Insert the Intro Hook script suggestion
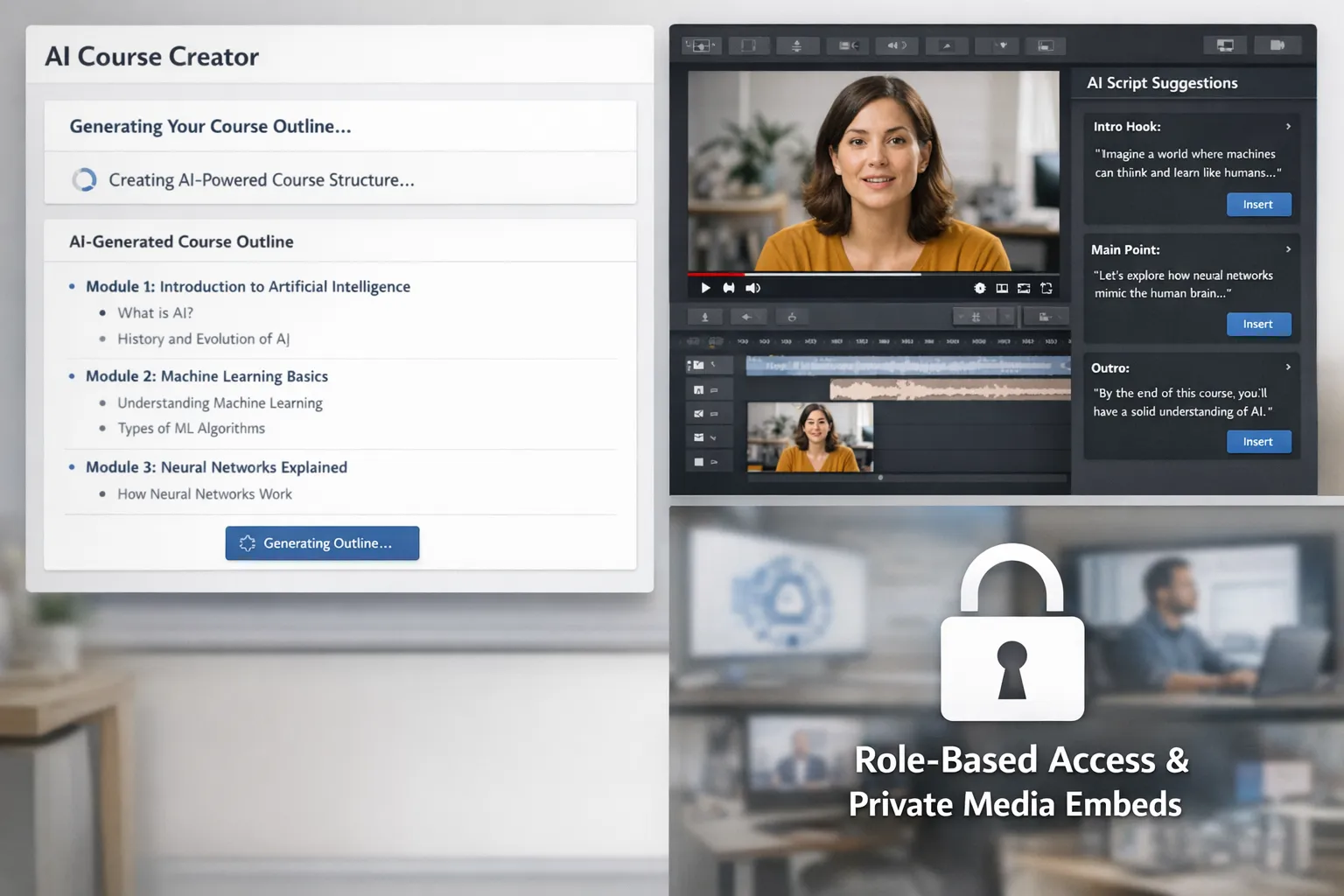The height and width of the screenshot is (896, 1344). coord(1258,204)
